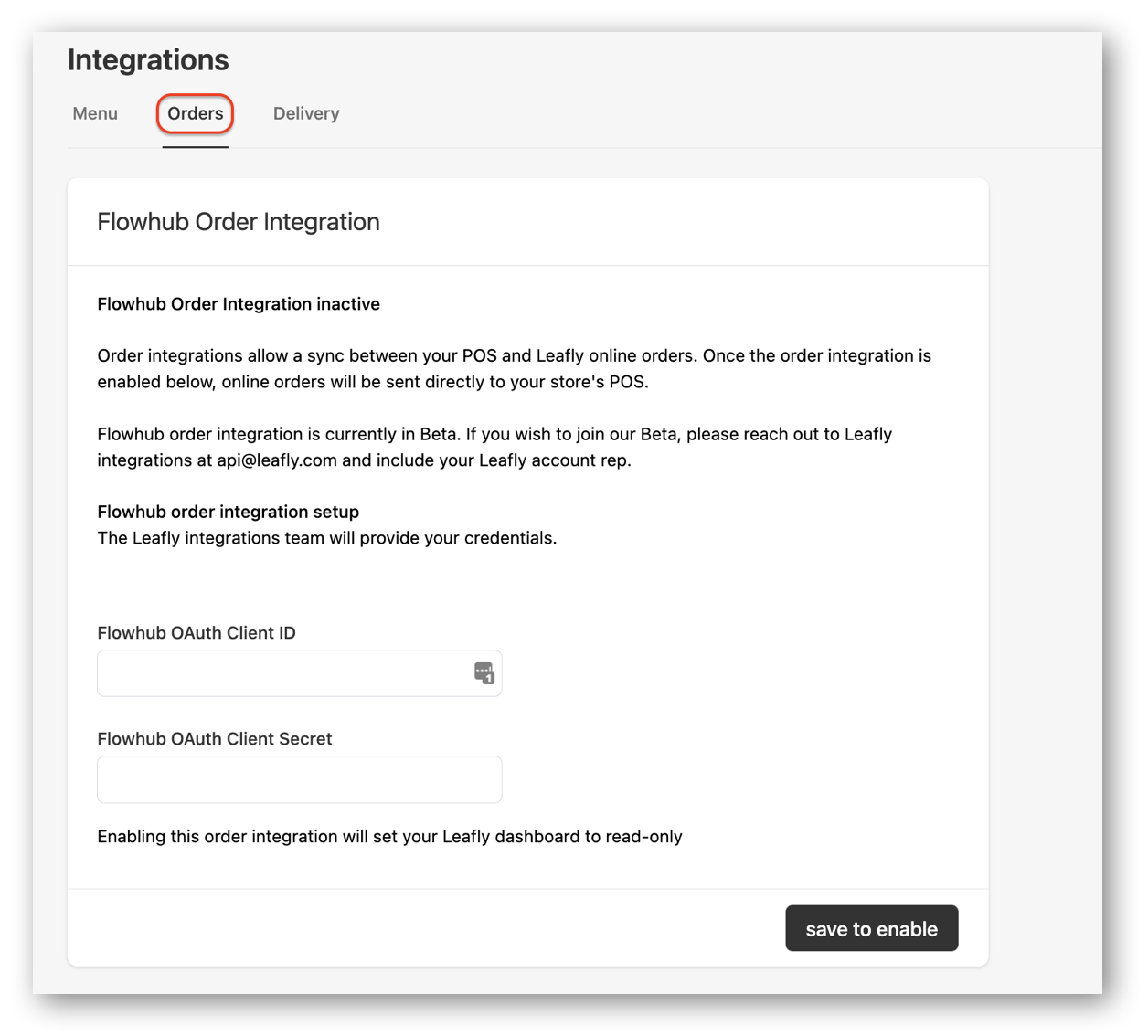The width and height of the screenshot is (1148, 1036).
Task: Click the save to enable button
Action: (870, 928)
